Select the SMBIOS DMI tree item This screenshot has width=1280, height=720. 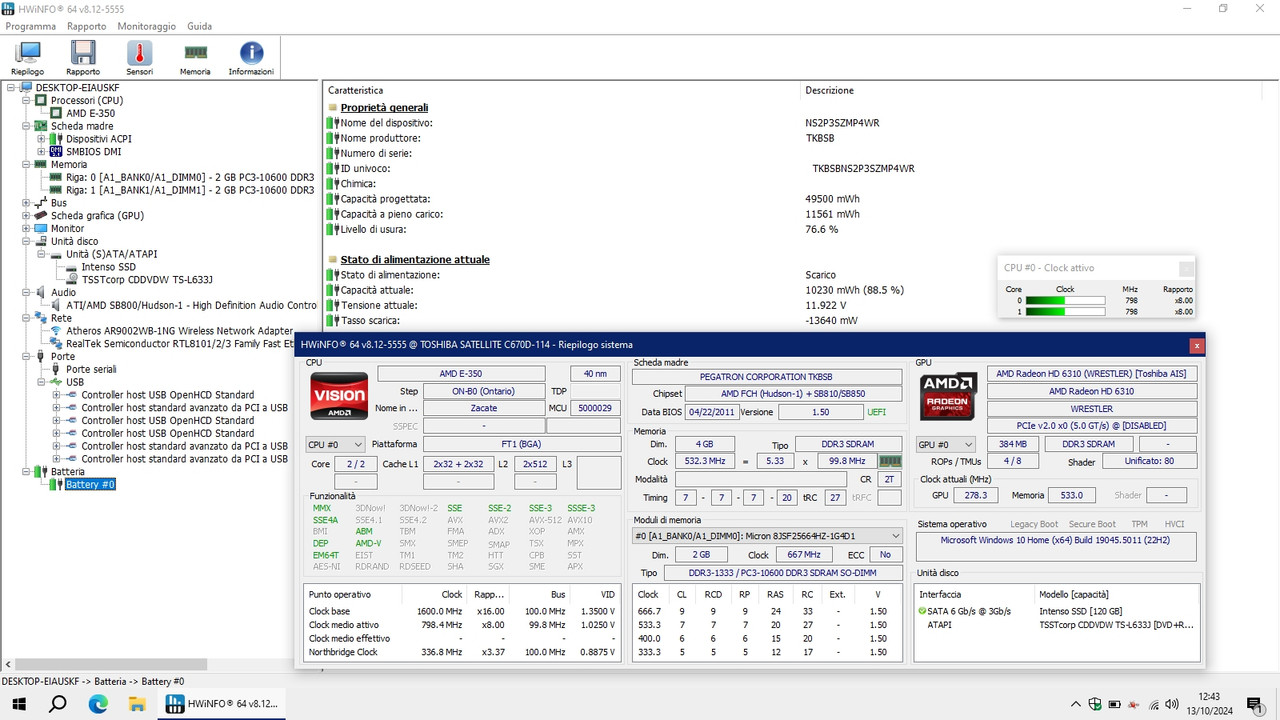point(93,152)
